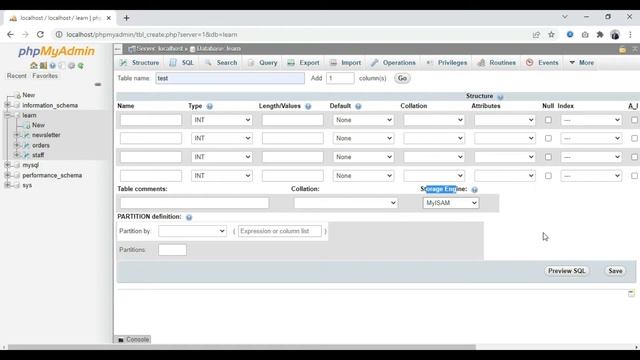Click the Save button
This screenshot has height=360, width=640.
coord(615,271)
